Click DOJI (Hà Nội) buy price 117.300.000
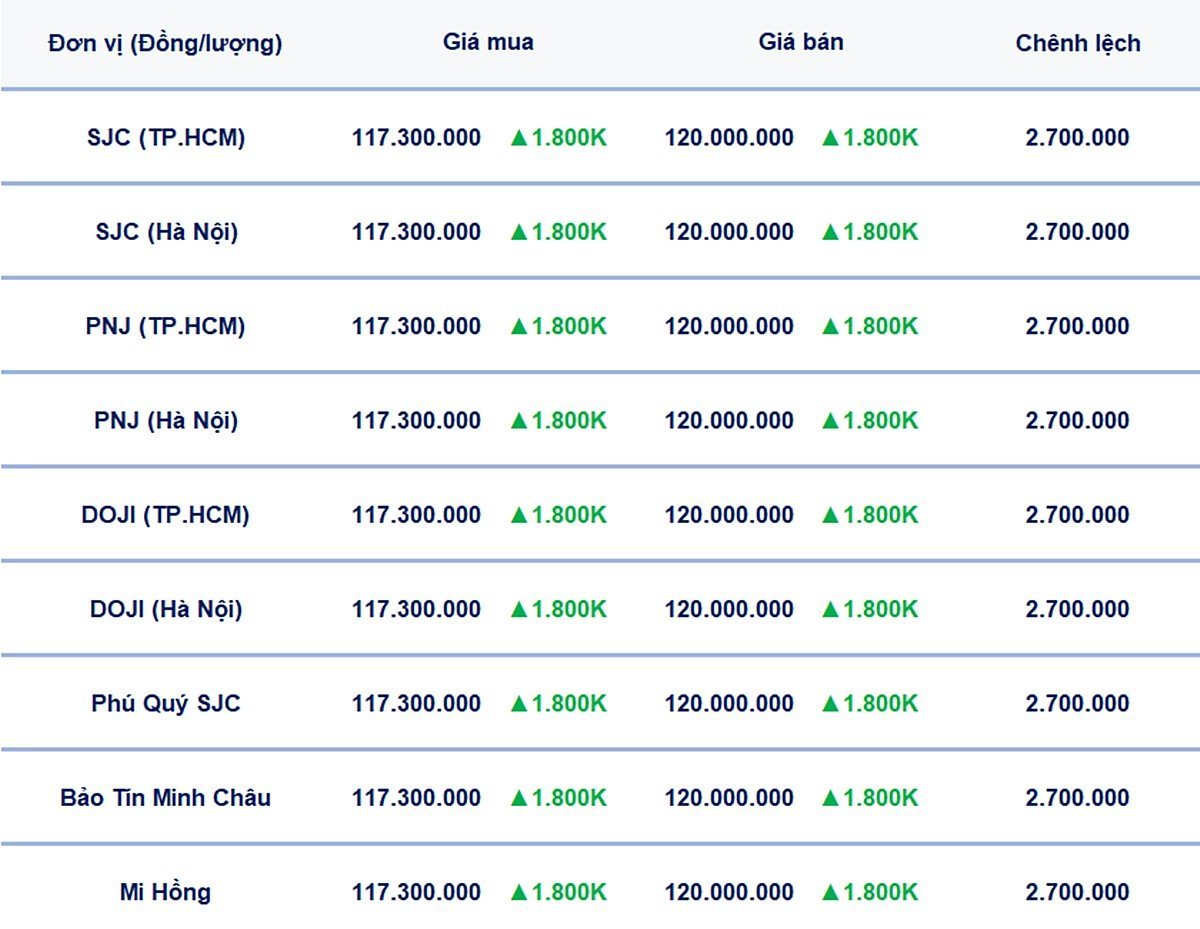Viewport: 1200px width, 929px height. click(416, 609)
